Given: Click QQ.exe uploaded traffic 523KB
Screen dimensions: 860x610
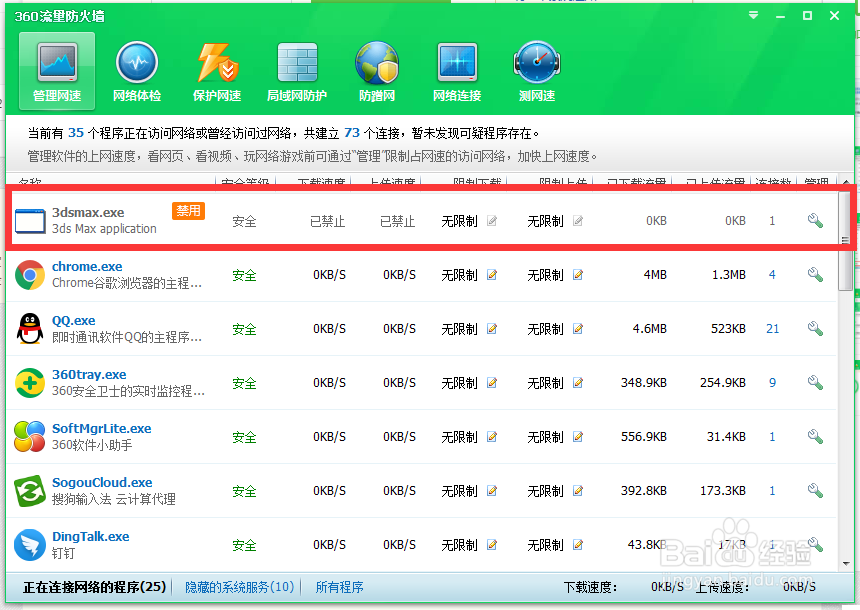Looking at the screenshot, I should click(728, 329).
